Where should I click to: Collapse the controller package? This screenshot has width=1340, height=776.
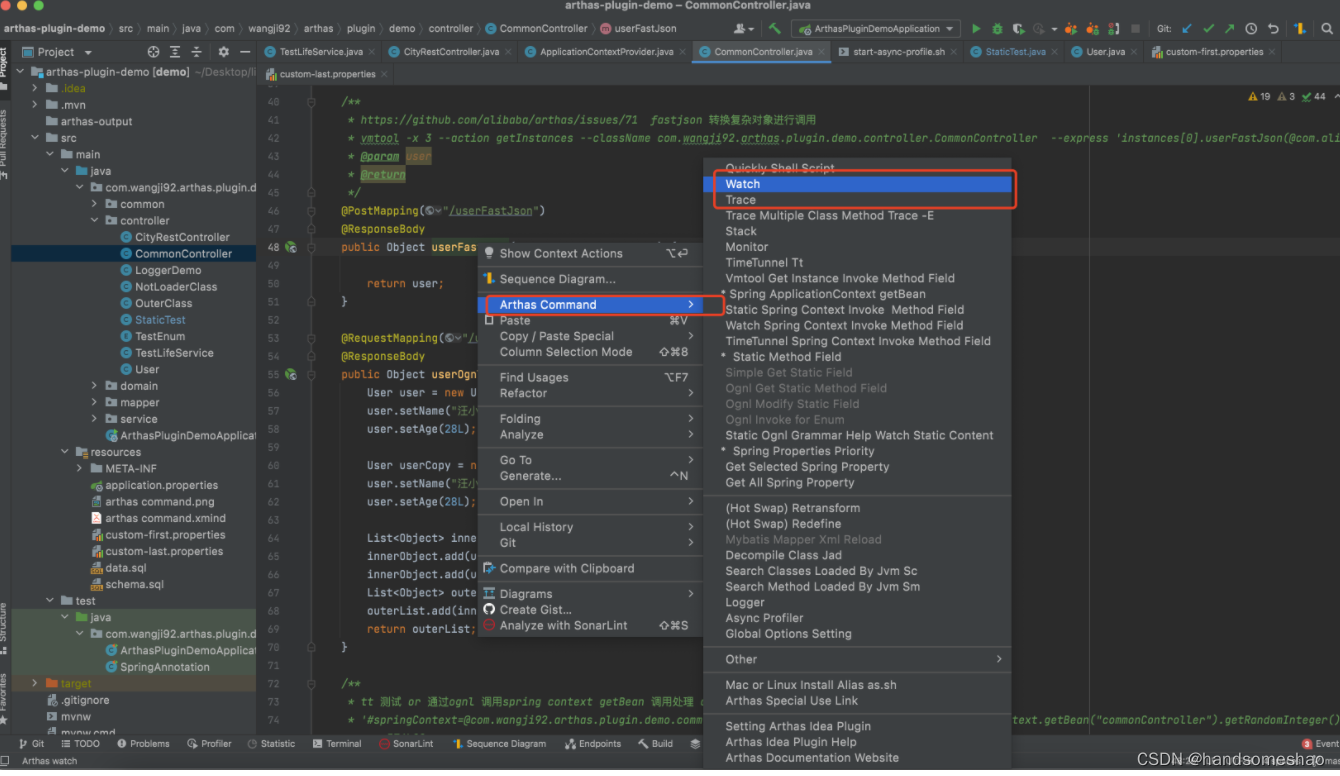[95, 221]
